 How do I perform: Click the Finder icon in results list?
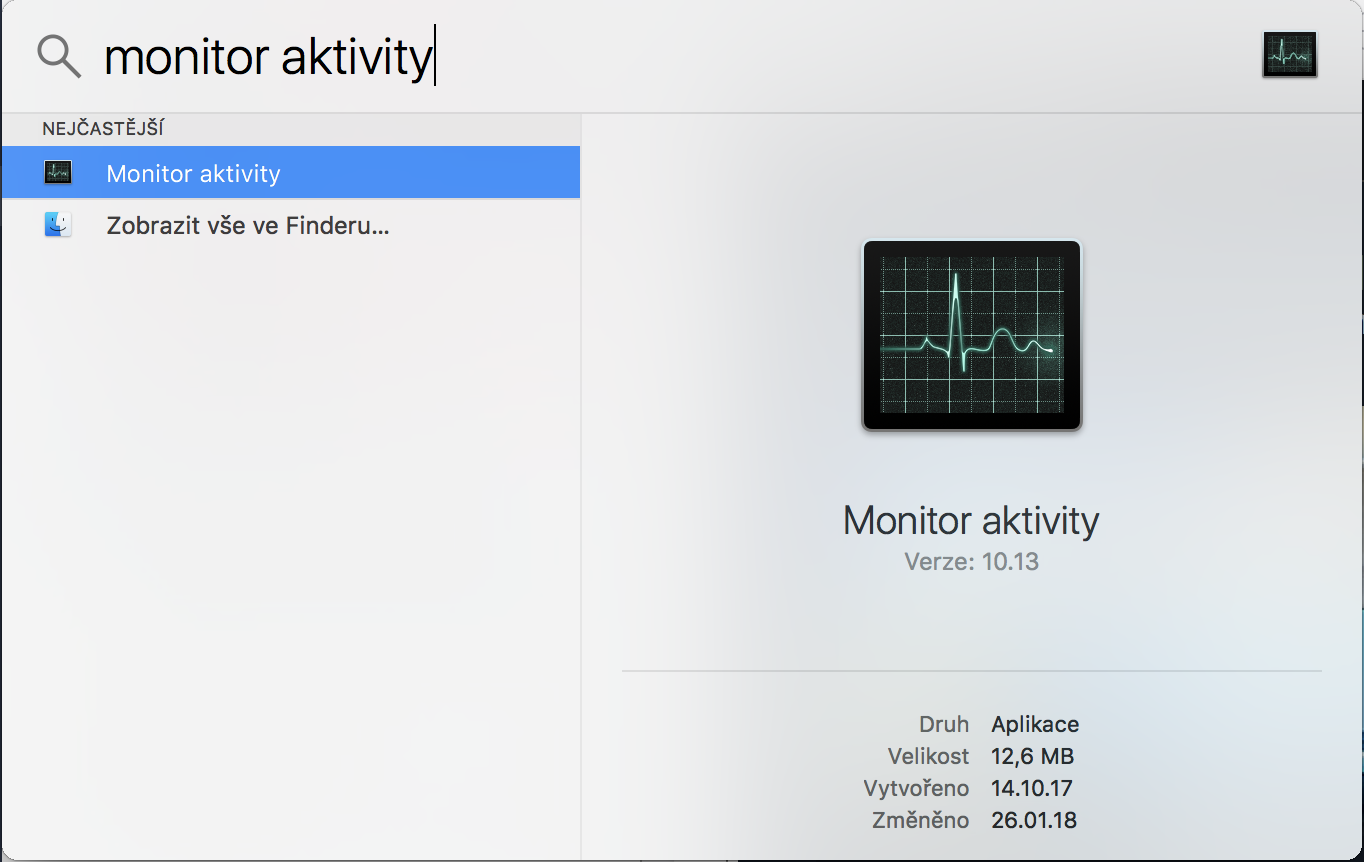58,225
